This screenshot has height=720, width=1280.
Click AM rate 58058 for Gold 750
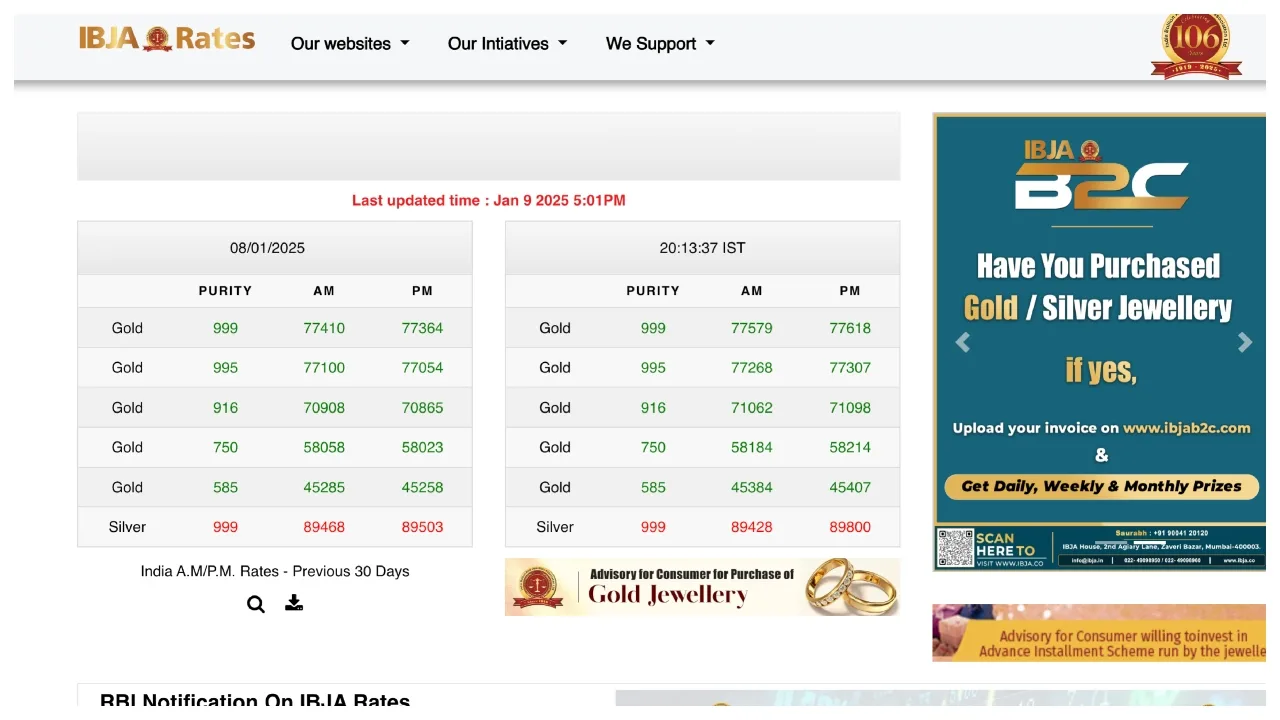(324, 448)
